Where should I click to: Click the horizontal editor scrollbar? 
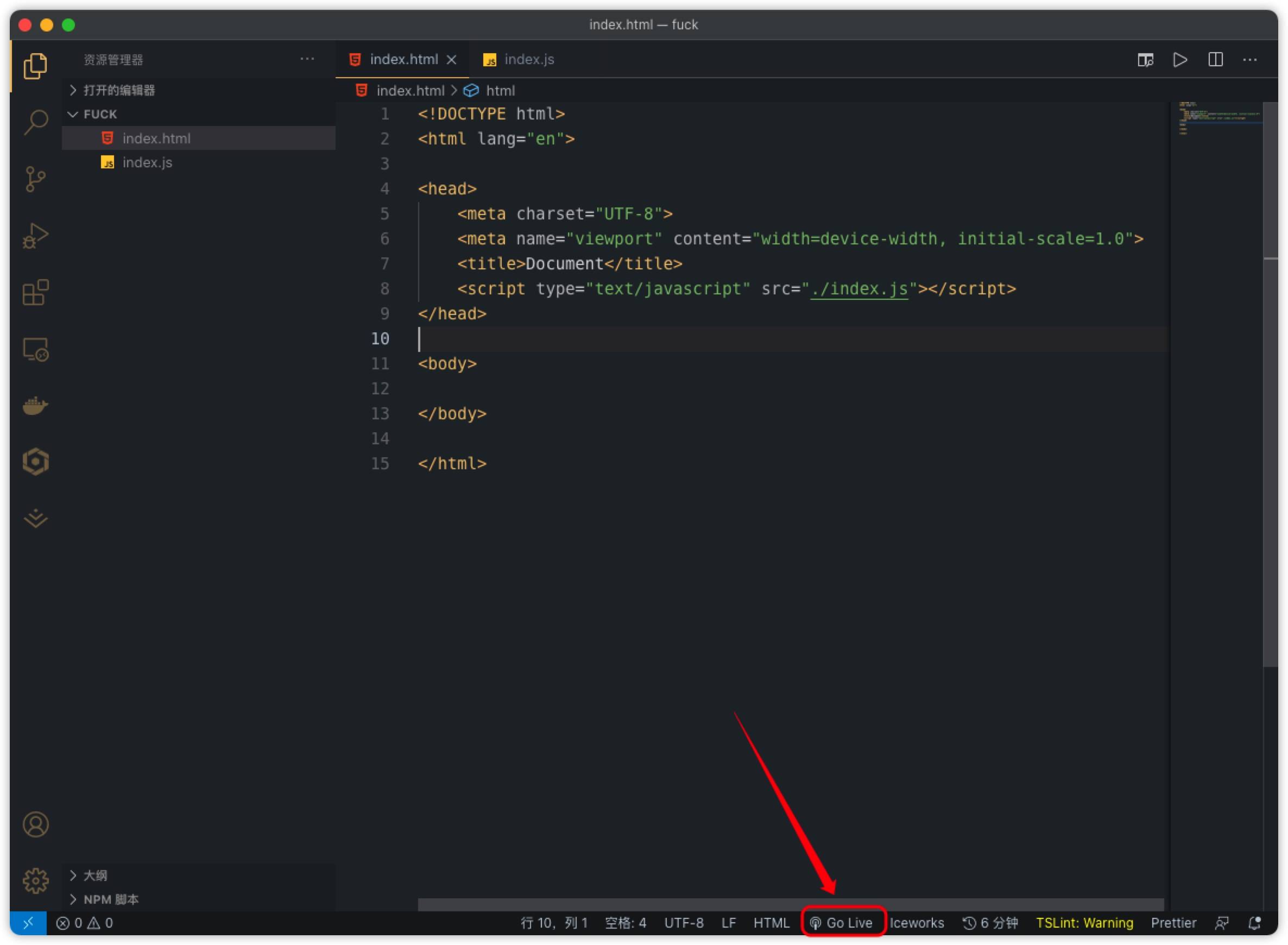[791, 904]
